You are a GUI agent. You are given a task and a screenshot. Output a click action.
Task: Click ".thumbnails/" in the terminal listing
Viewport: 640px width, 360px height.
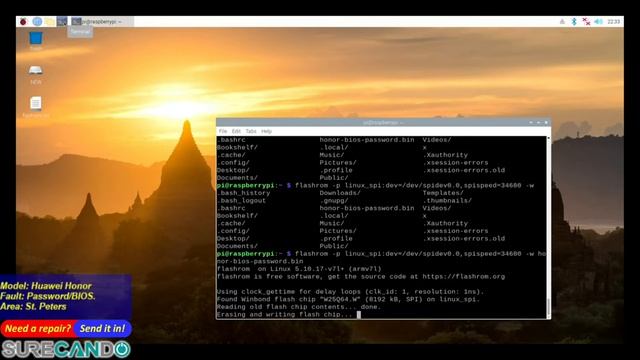coord(447,200)
